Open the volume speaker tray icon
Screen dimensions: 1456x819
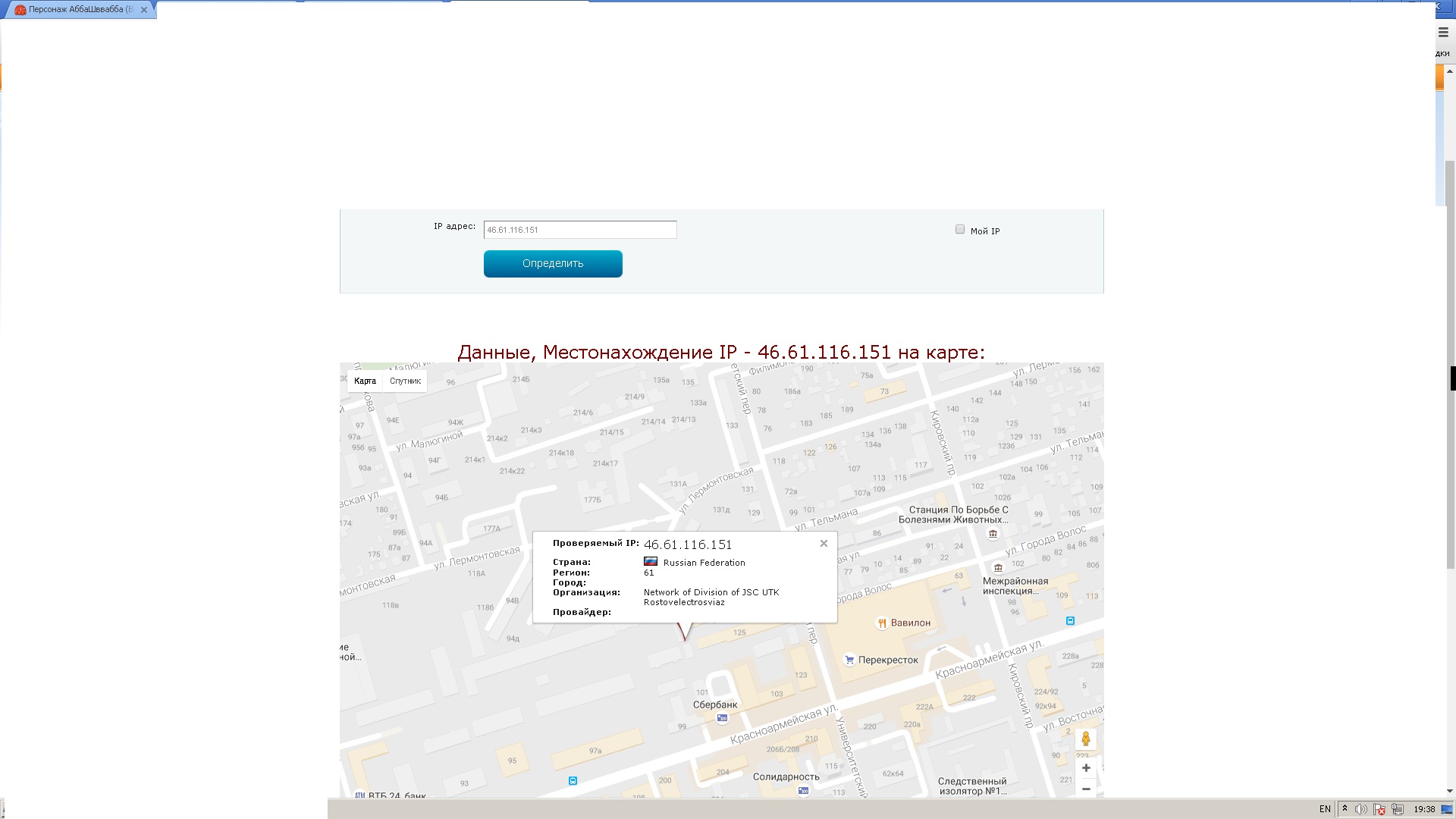tap(1361, 809)
